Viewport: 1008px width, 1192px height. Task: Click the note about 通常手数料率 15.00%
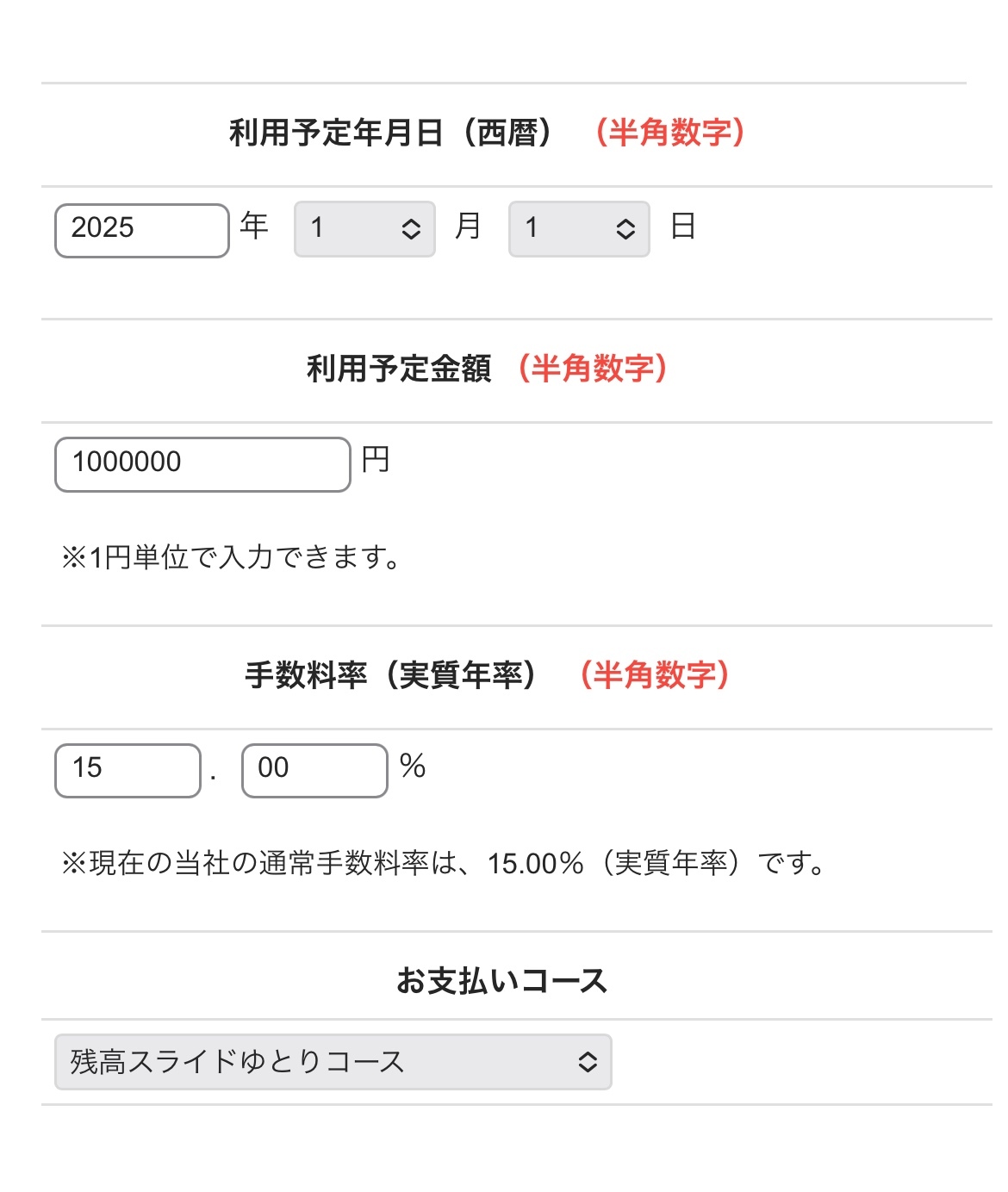click(x=444, y=862)
